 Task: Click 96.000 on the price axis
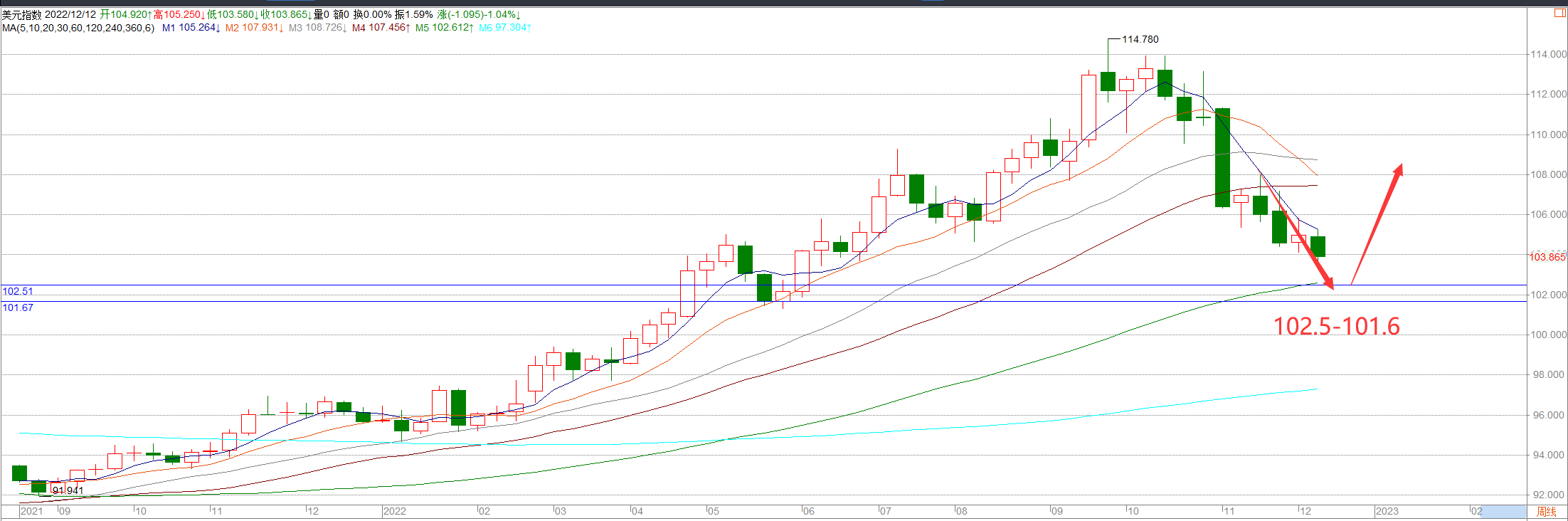pyautogui.click(x=1548, y=415)
